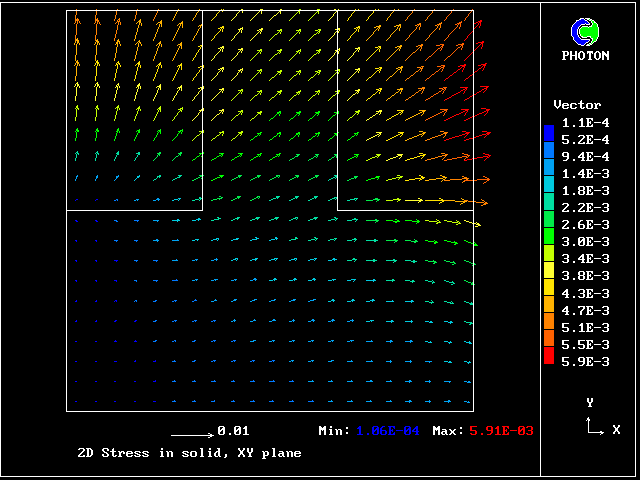
Task: Click the PHOTON globe logo icon
Action: 585,32
